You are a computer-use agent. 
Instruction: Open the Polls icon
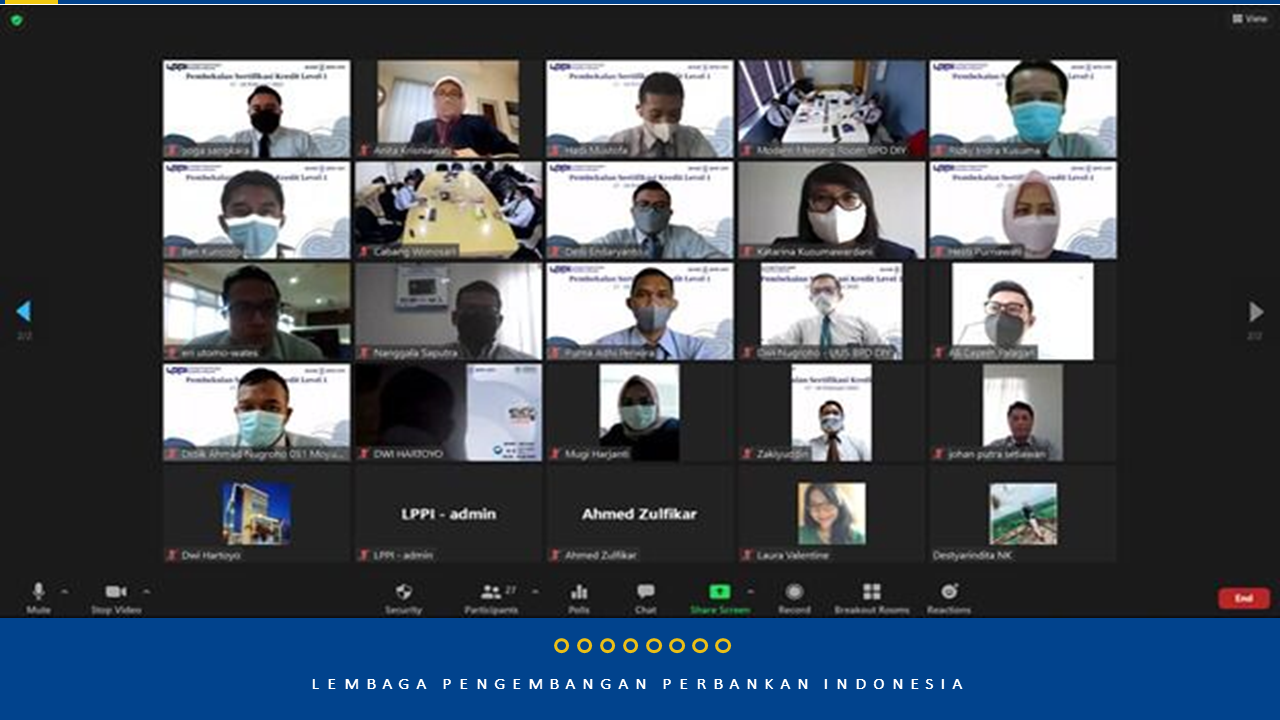[x=579, y=597]
